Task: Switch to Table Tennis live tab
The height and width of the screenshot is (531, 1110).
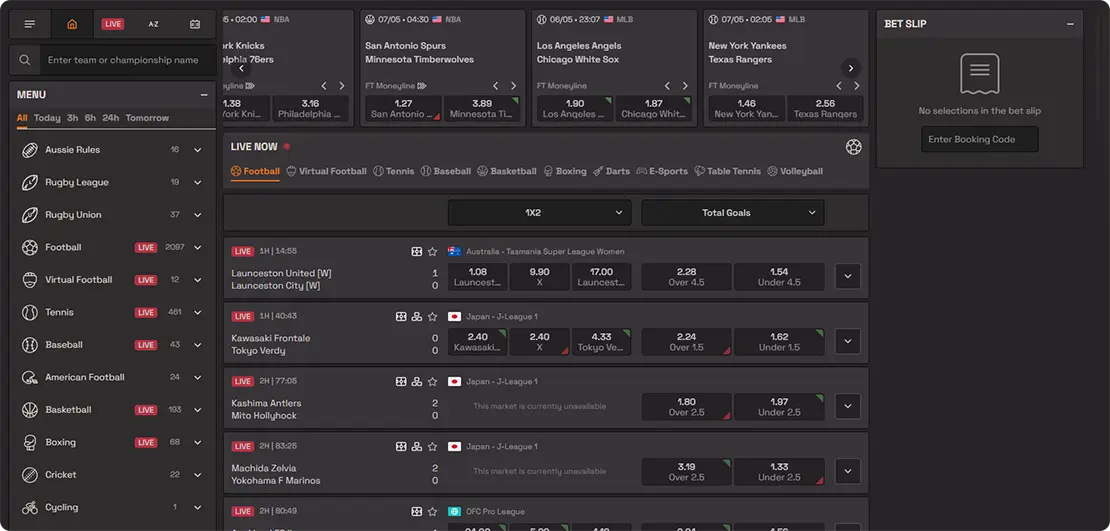Action: 728,171
